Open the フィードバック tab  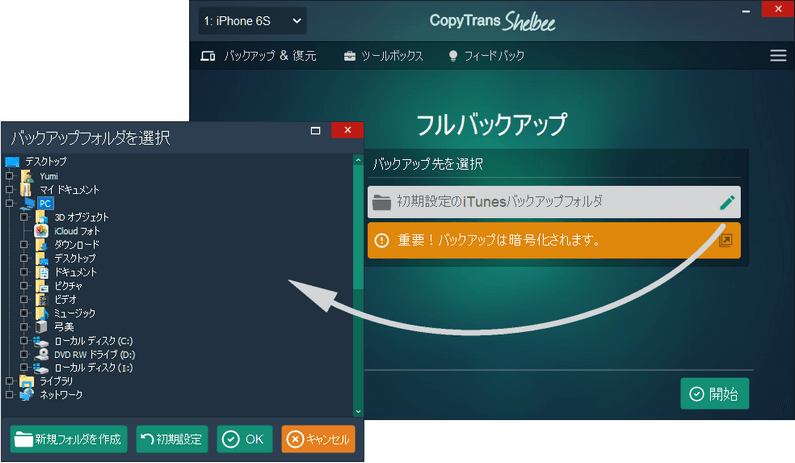pyautogui.click(x=486, y=56)
